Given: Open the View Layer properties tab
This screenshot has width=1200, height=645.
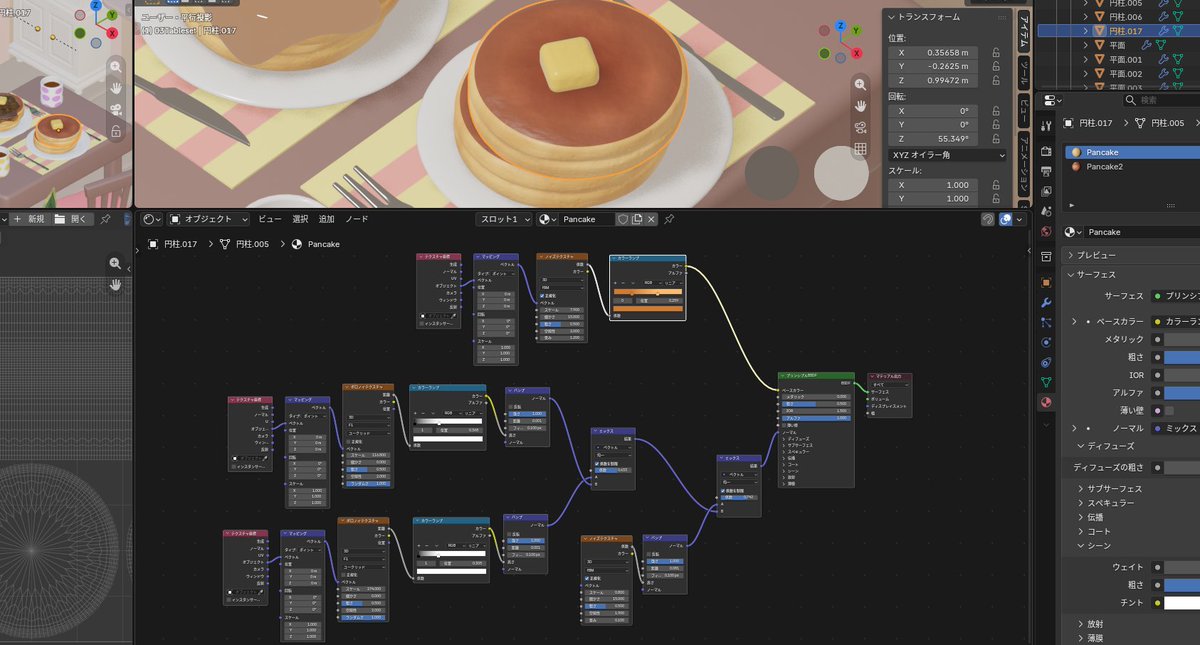Looking at the screenshot, I should pos(1046,191).
